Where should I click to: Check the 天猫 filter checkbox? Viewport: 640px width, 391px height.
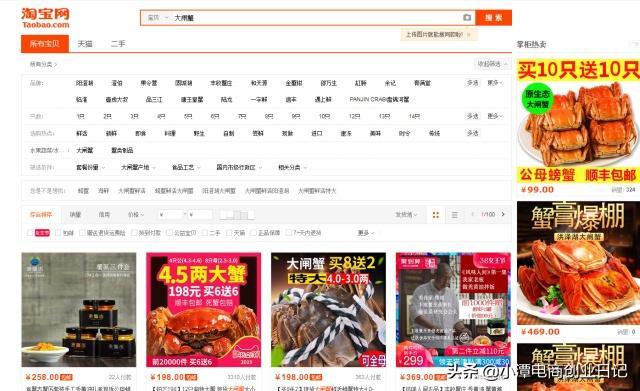click(x=229, y=233)
